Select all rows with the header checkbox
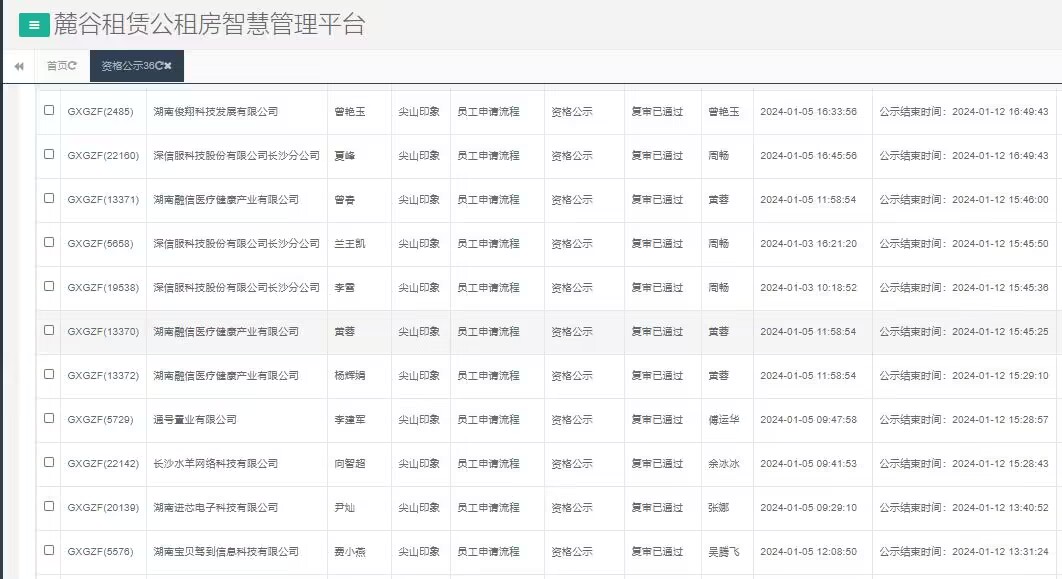Image resolution: width=1062 pixels, height=579 pixels. (x=47, y=88)
